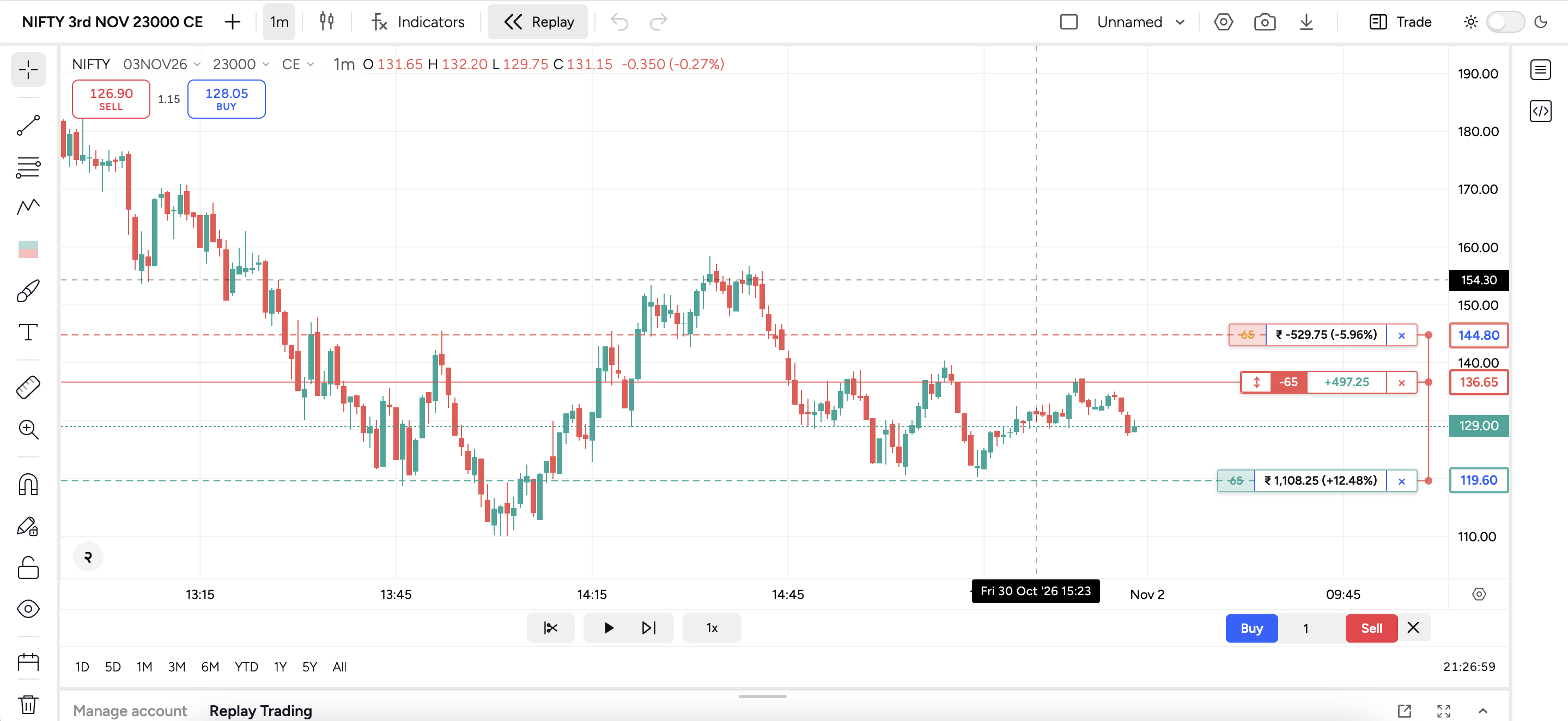Viewport: 1568px width, 721px height.
Task: Open candlestick chart type selector
Action: pyautogui.click(x=327, y=22)
